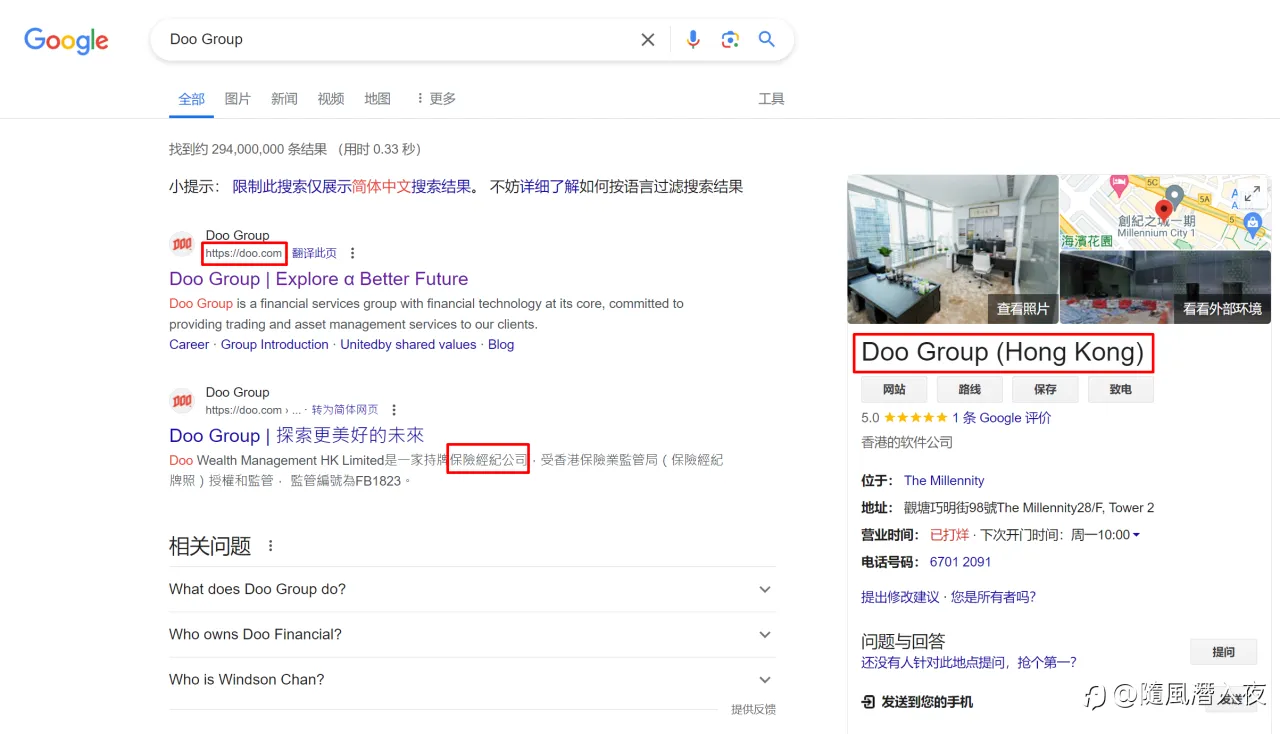Open Google Lens image search icon

[x=730, y=39]
